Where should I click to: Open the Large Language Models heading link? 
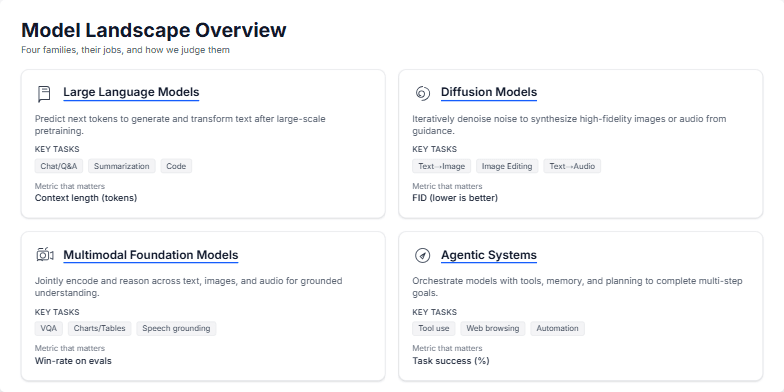click(131, 92)
